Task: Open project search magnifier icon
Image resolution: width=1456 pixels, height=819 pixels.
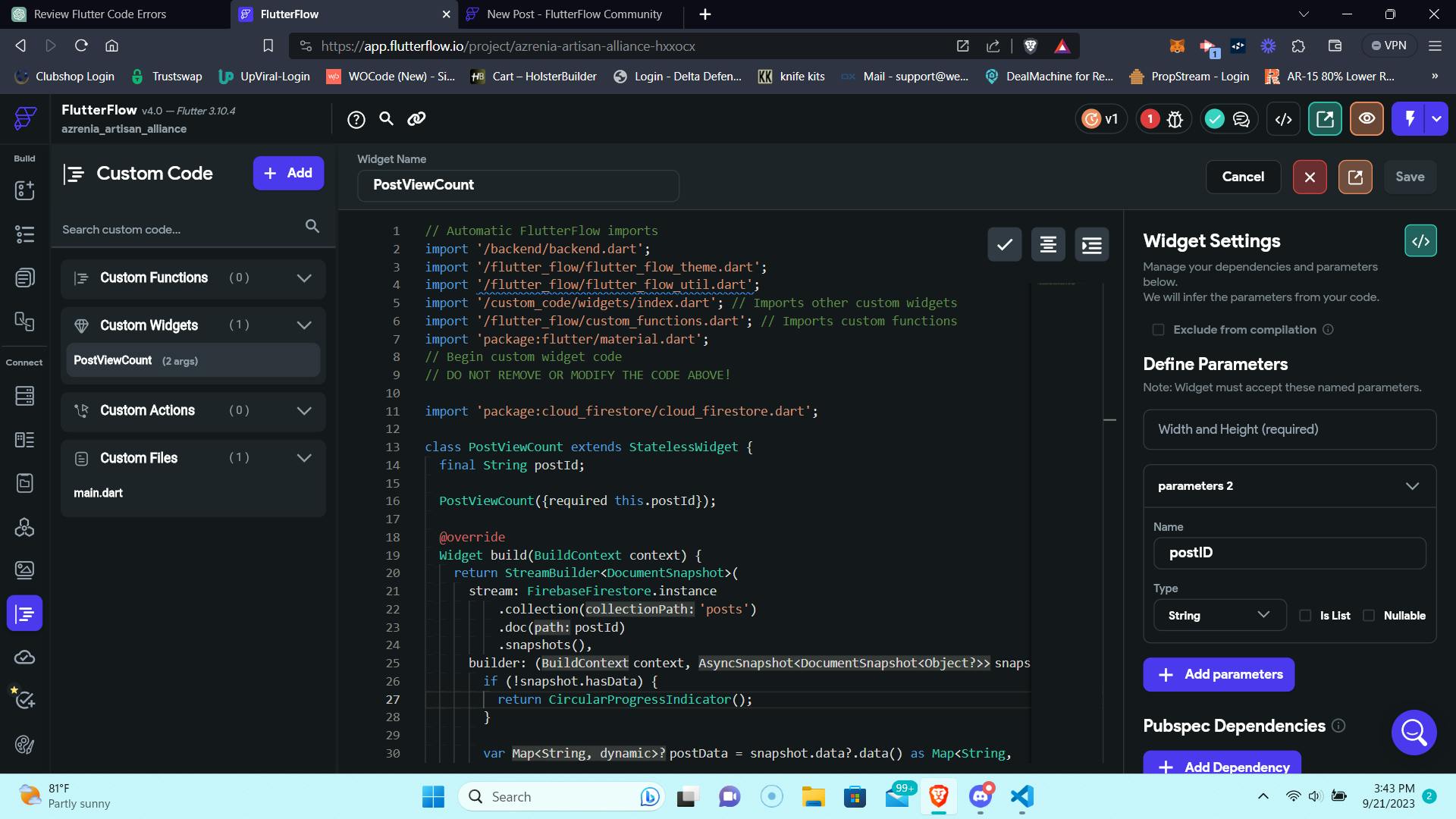Action: pyautogui.click(x=386, y=119)
